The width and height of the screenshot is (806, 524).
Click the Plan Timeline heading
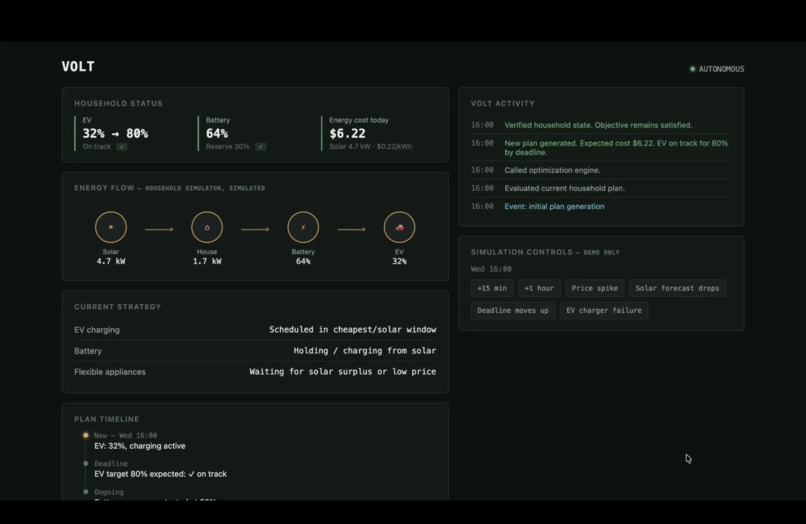(x=106, y=419)
